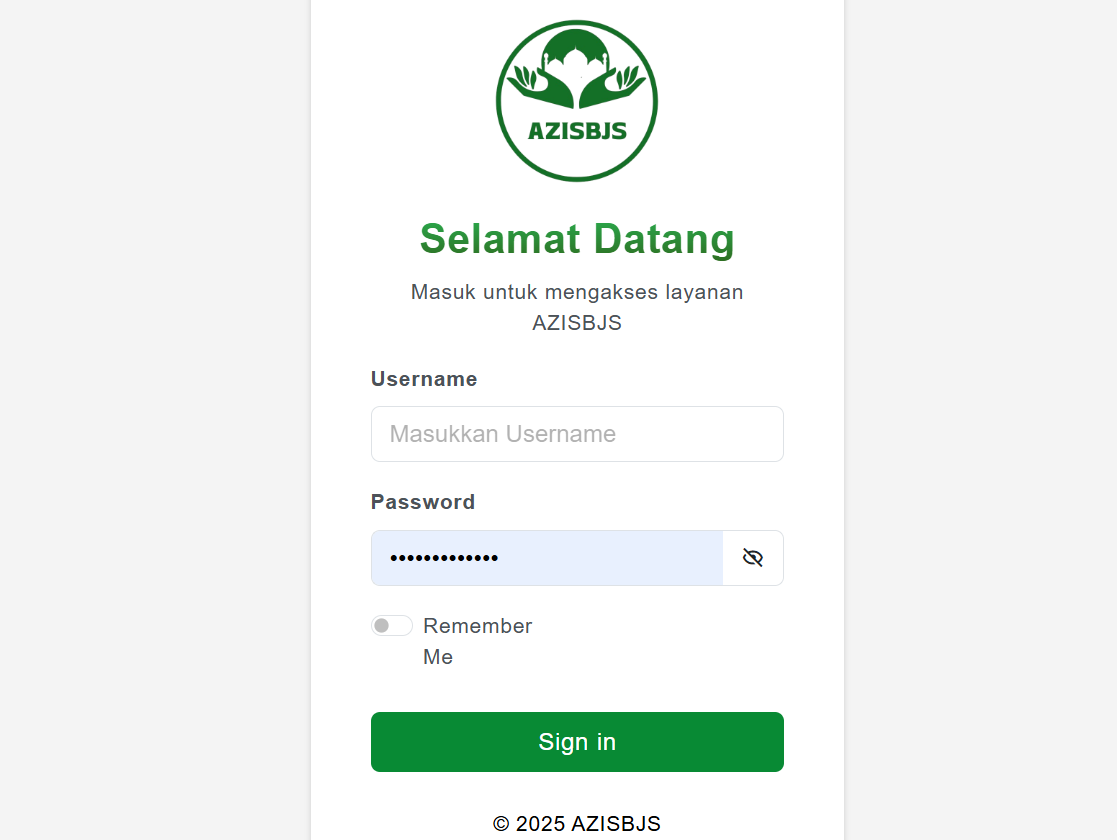Screen dimensions: 1117x840
Task: Click the 'Masuk untuk mengakses layanan' subtitle line
Action: tap(577, 292)
